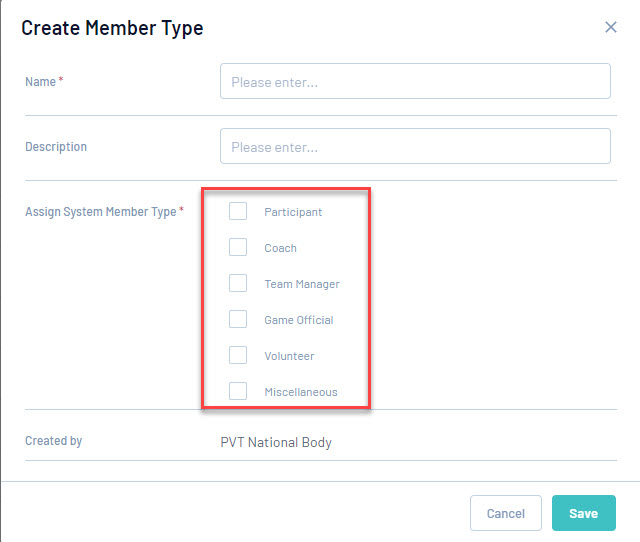Click the "Assign System Member Type" field label
The image size is (640, 542).
click(101, 212)
